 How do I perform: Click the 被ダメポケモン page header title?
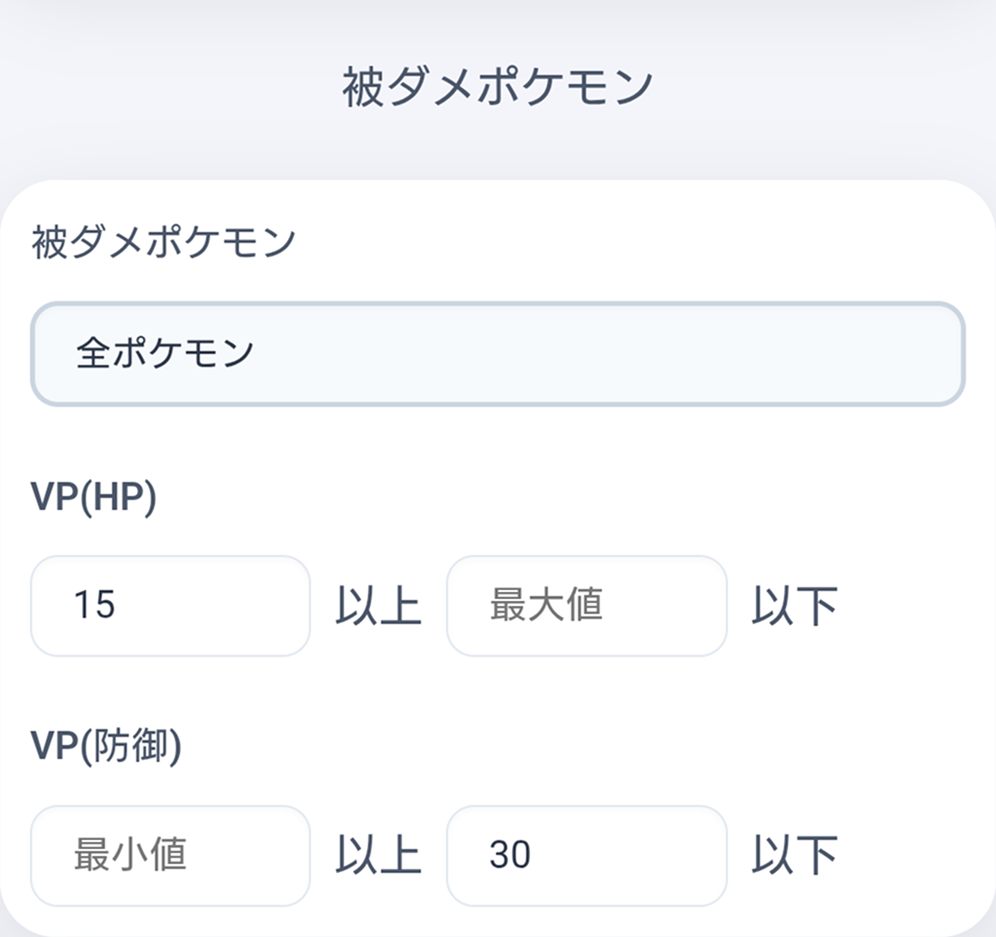tap(497, 88)
